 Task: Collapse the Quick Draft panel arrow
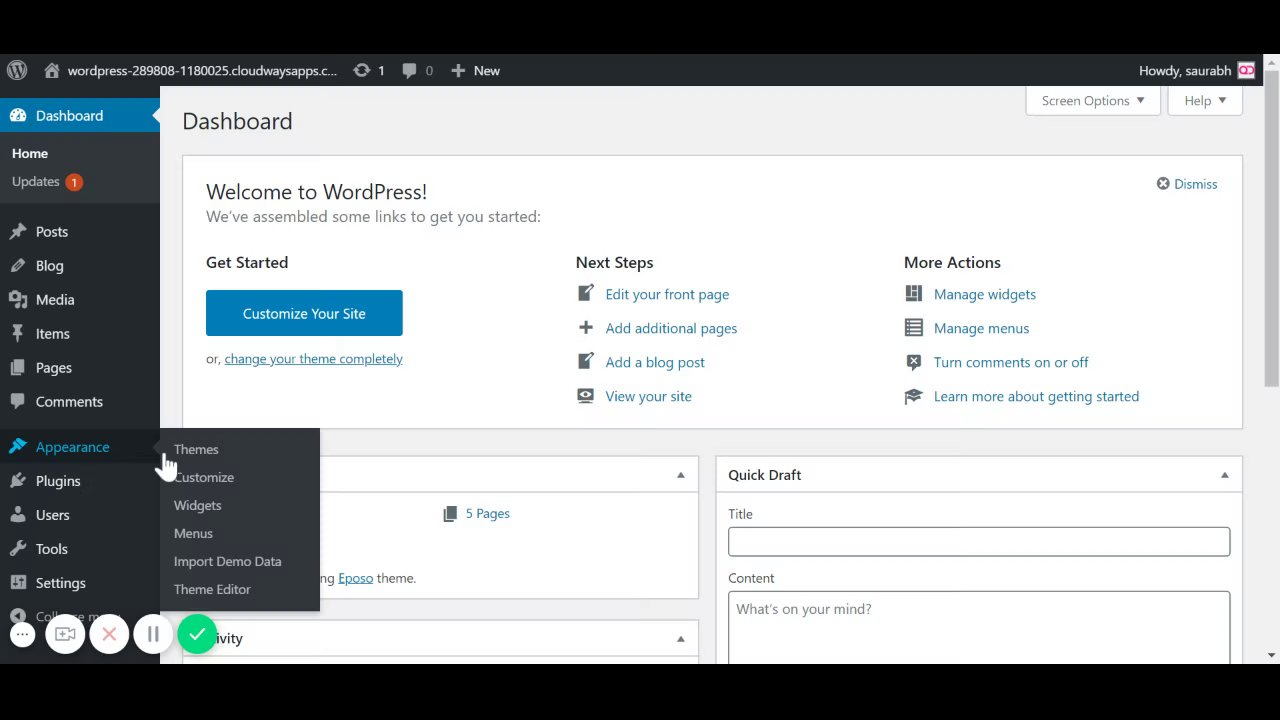(x=1224, y=475)
